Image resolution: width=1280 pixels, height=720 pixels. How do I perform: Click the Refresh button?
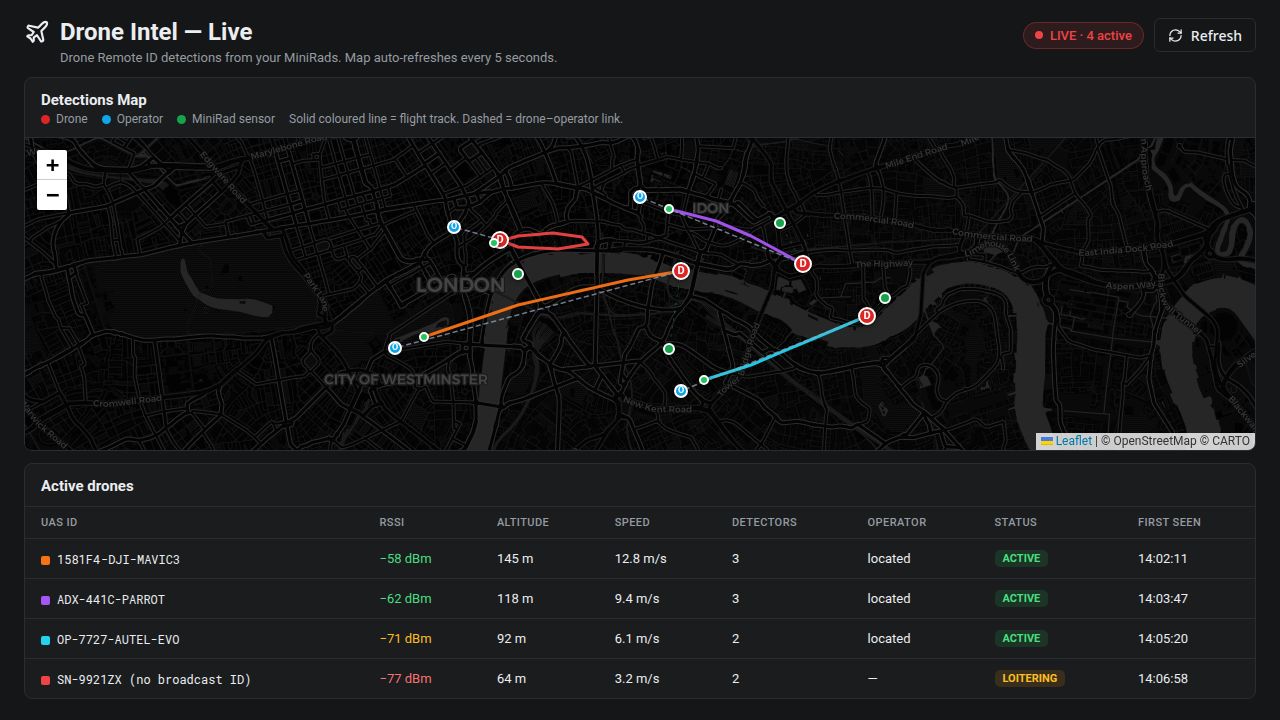[x=1205, y=36]
